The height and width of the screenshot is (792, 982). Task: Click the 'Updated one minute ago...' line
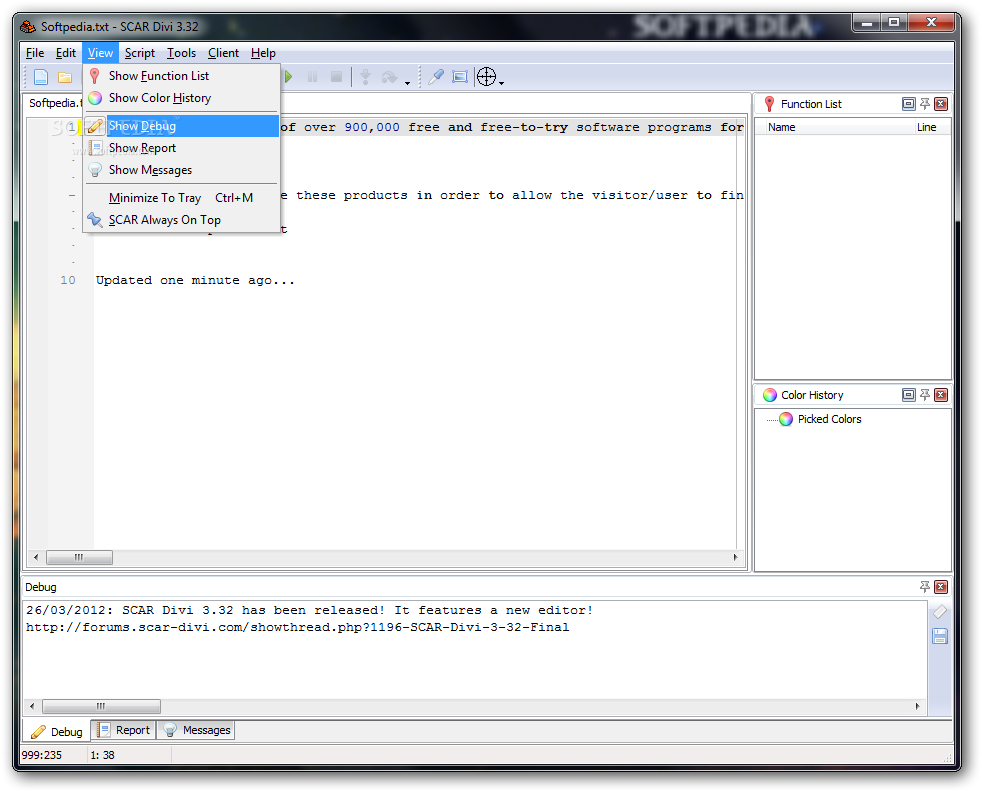coord(195,280)
